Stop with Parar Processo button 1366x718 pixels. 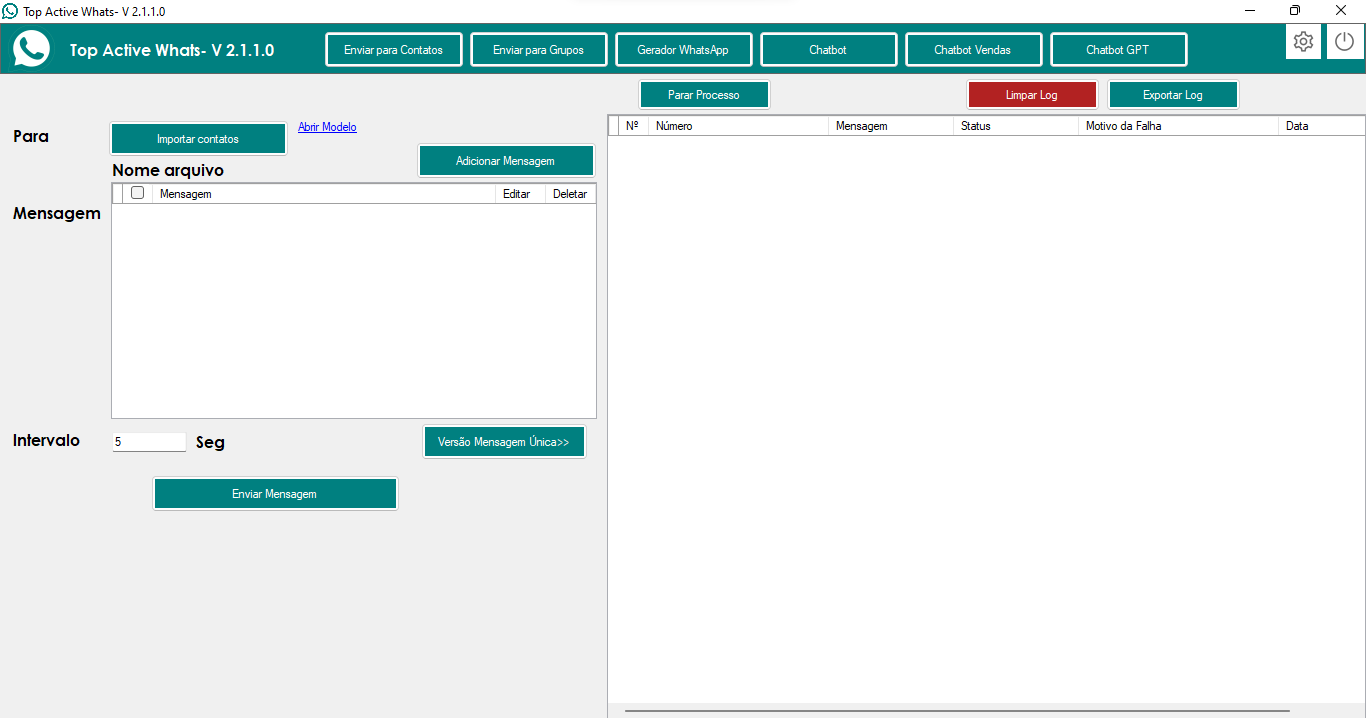[704, 95]
